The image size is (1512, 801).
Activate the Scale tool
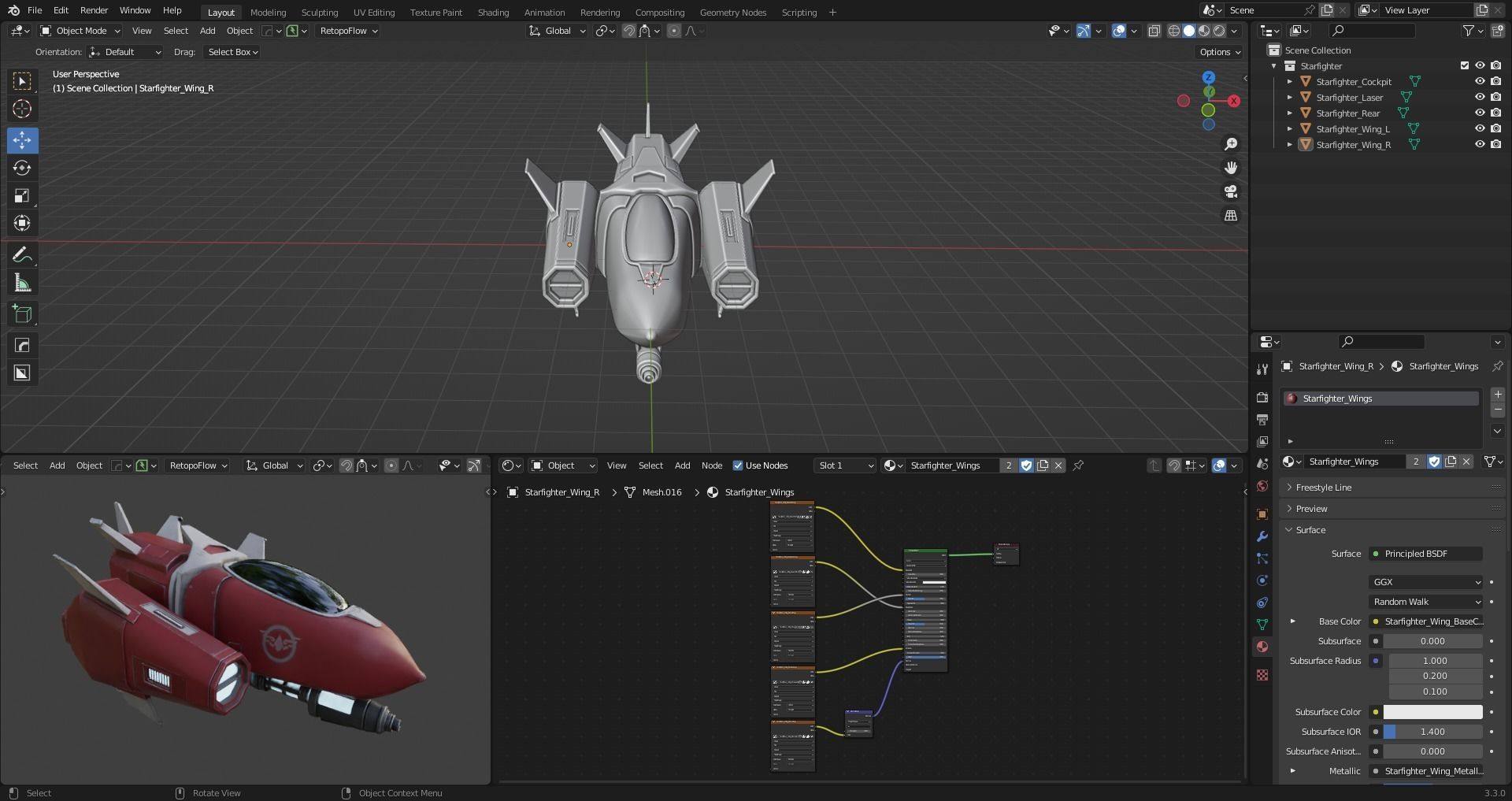pos(22,195)
